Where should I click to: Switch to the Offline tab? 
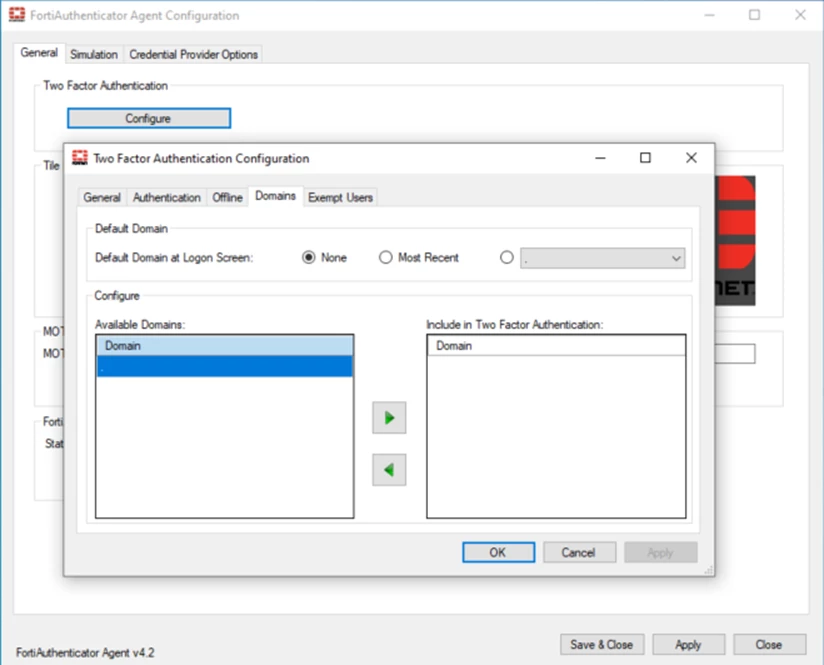pyautogui.click(x=227, y=198)
